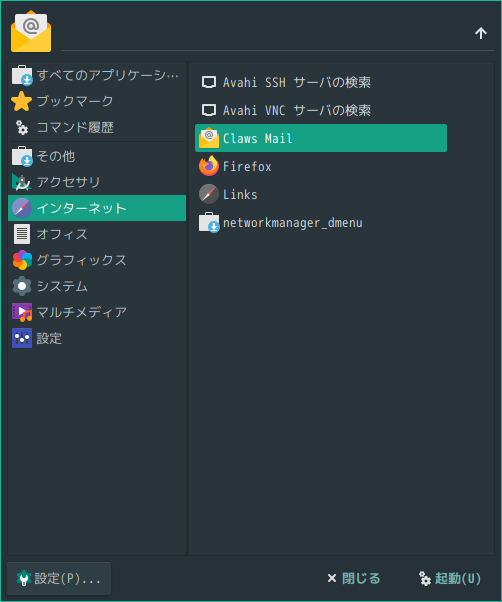Open the オフィス category
Viewport: 502px width, 602px height.
97,234
